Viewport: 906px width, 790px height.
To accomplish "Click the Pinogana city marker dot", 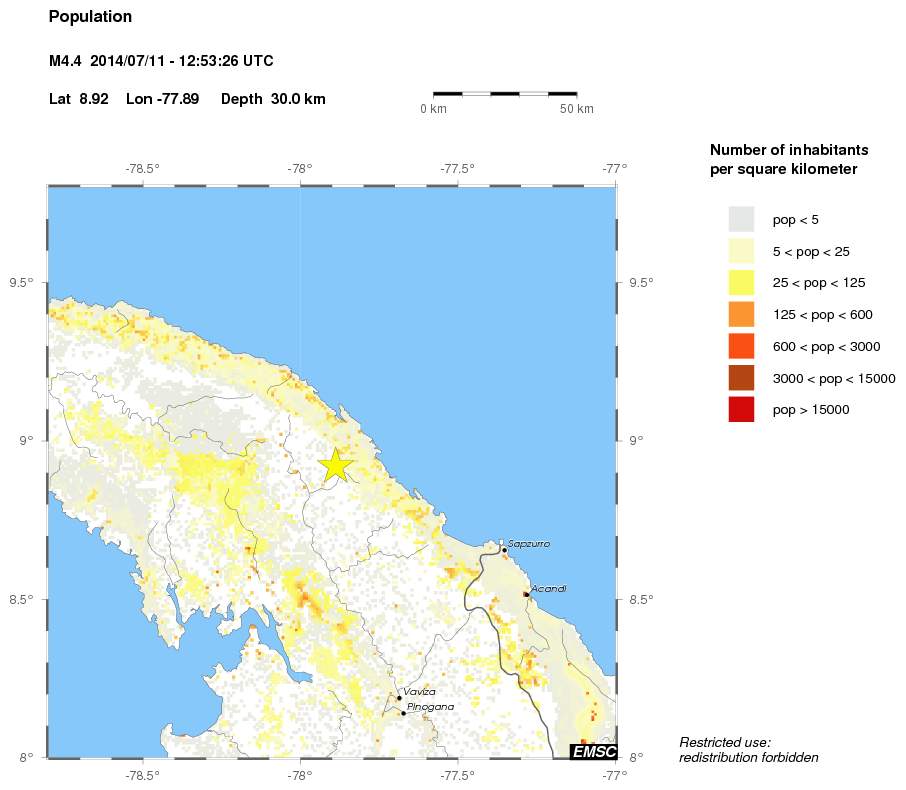I will pos(403,713).
